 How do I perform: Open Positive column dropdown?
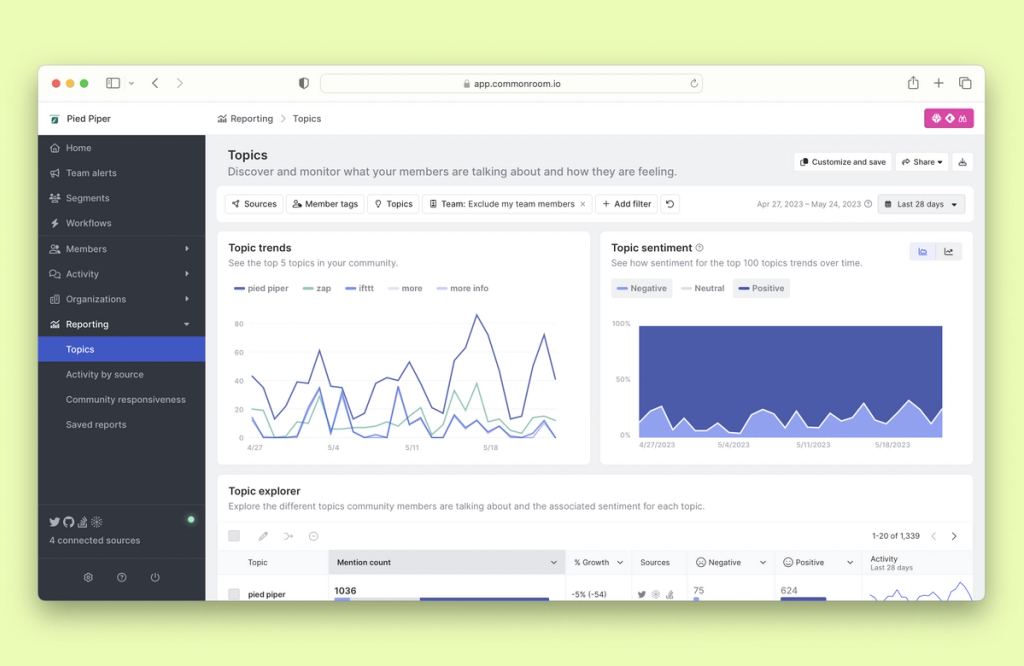tap(850, 562)
